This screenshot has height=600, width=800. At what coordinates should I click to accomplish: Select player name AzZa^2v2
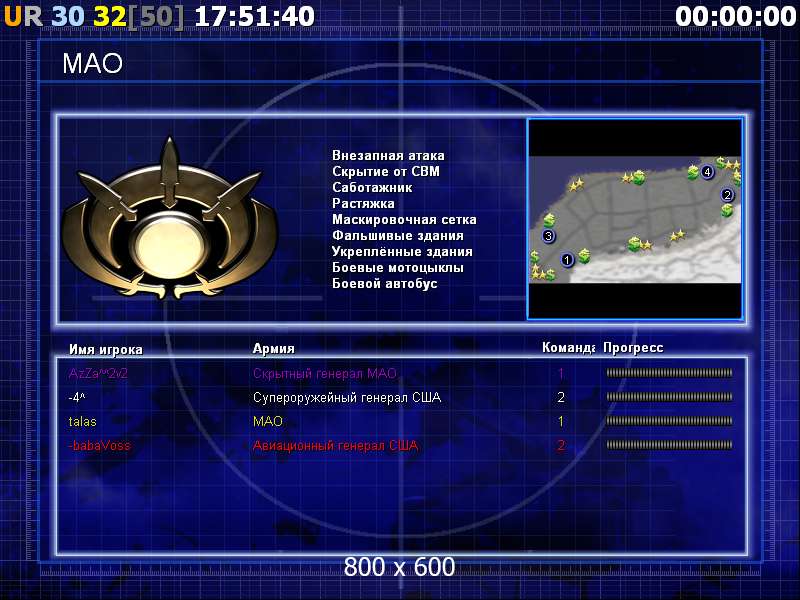98,373
